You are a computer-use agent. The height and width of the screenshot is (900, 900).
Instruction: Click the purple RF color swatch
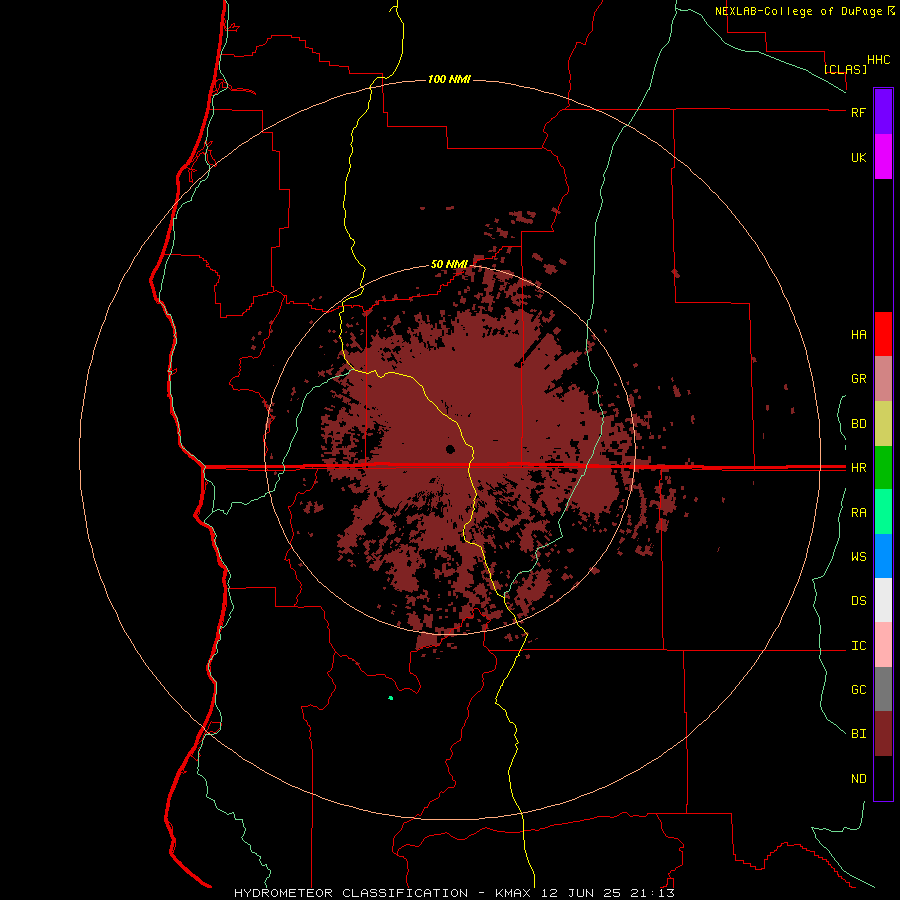tap(883, 111)
